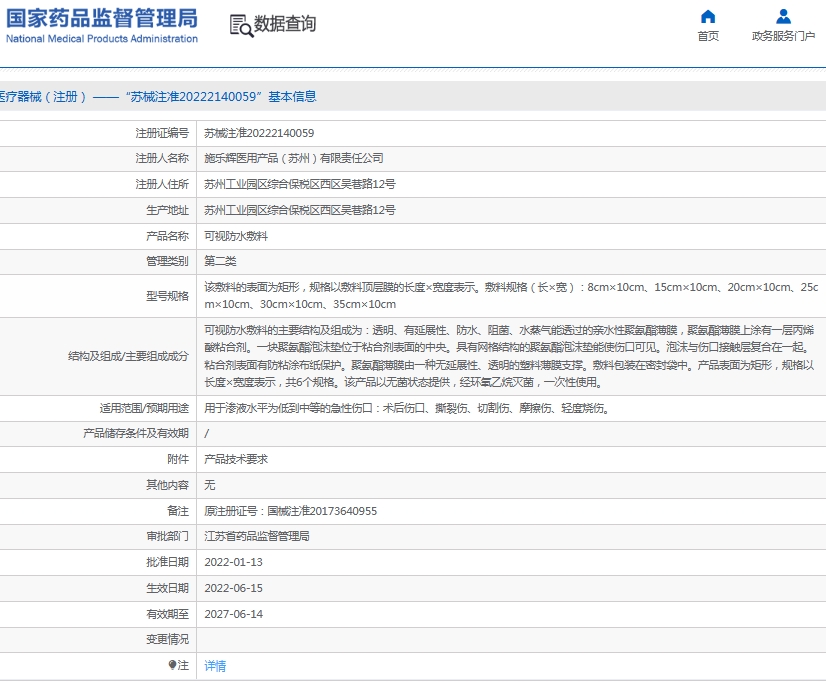Click the 批准日期 row label
The image size is (826, 683).
coord(167,562)
